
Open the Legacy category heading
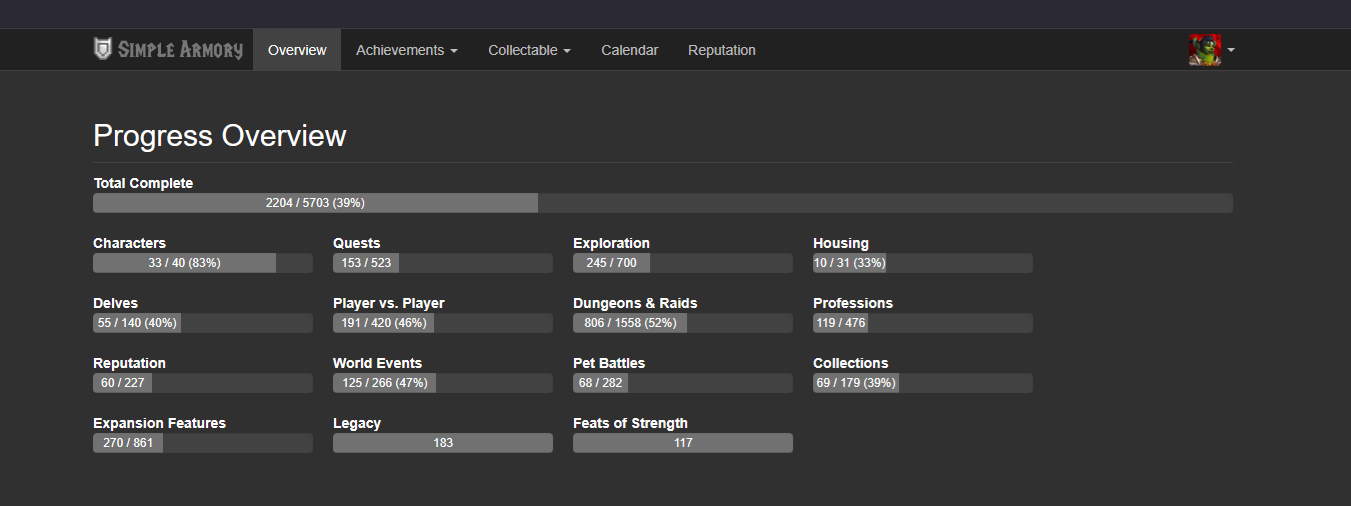(x=357, y=423)
